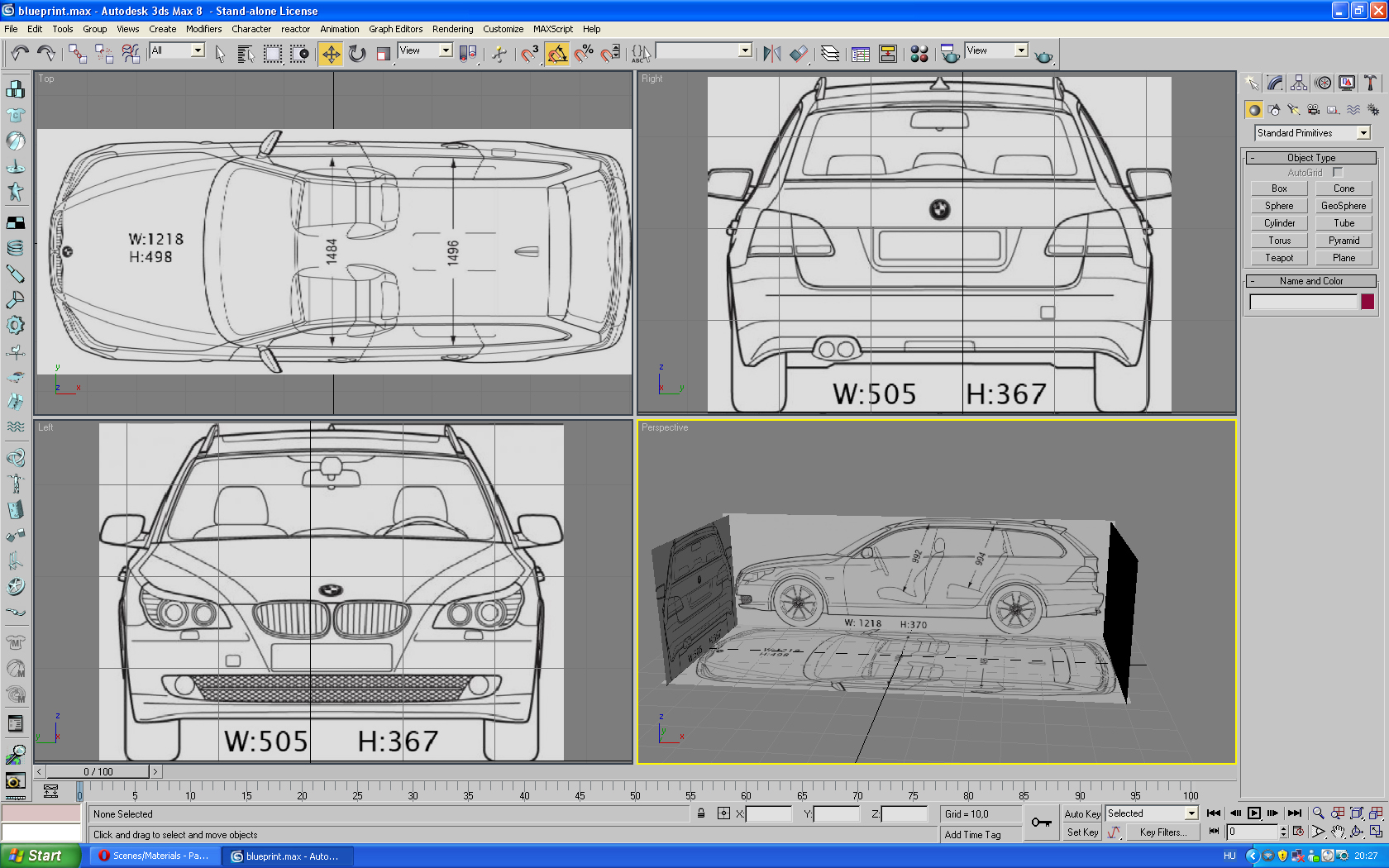The width and height of the screenshot is (1389, 868).
Task: Click the Redo arrow in the main toolbar
Action: tap(46, 54)
